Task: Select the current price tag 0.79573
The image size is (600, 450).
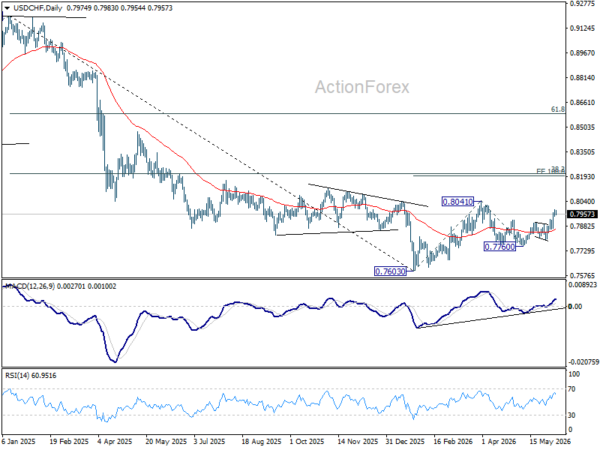Action: (x=582, y=214)
